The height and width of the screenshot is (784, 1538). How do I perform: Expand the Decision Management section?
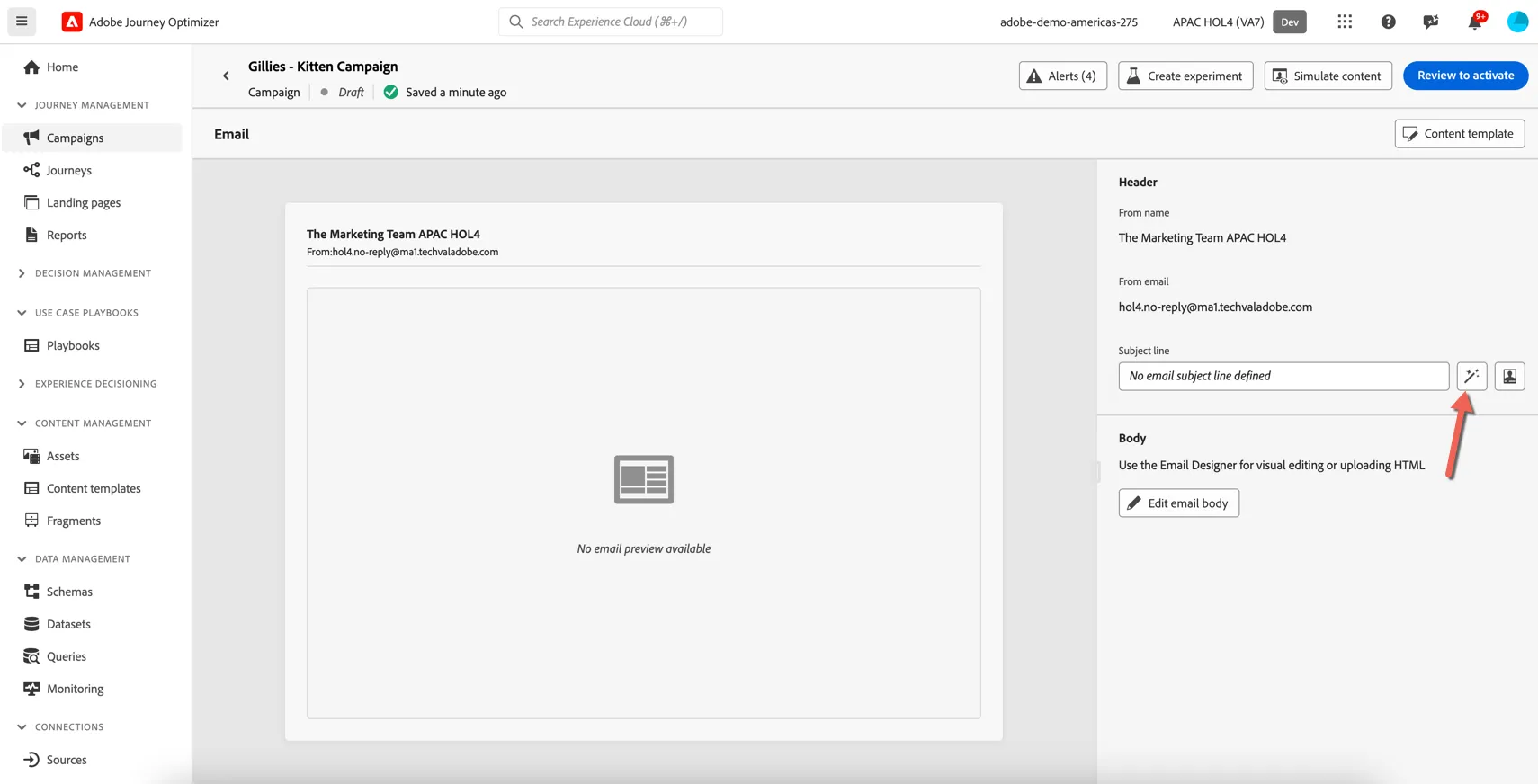(84, 273)
